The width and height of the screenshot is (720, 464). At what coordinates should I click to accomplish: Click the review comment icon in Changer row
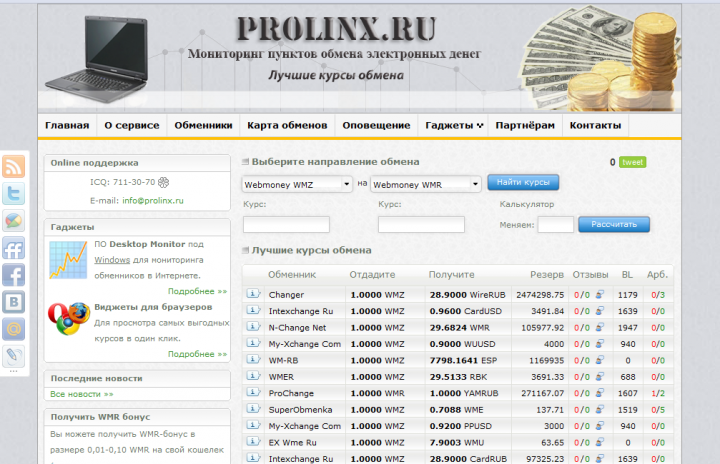[x=600, y=294]
